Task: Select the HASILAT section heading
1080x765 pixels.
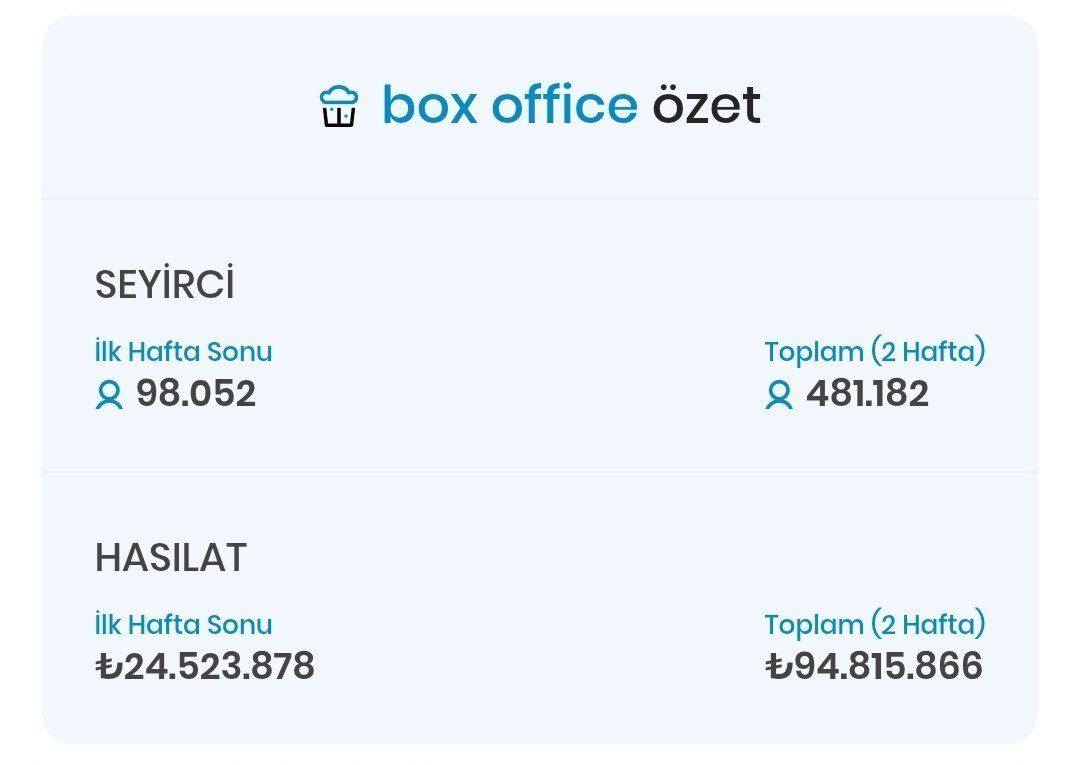Action: 170,558
